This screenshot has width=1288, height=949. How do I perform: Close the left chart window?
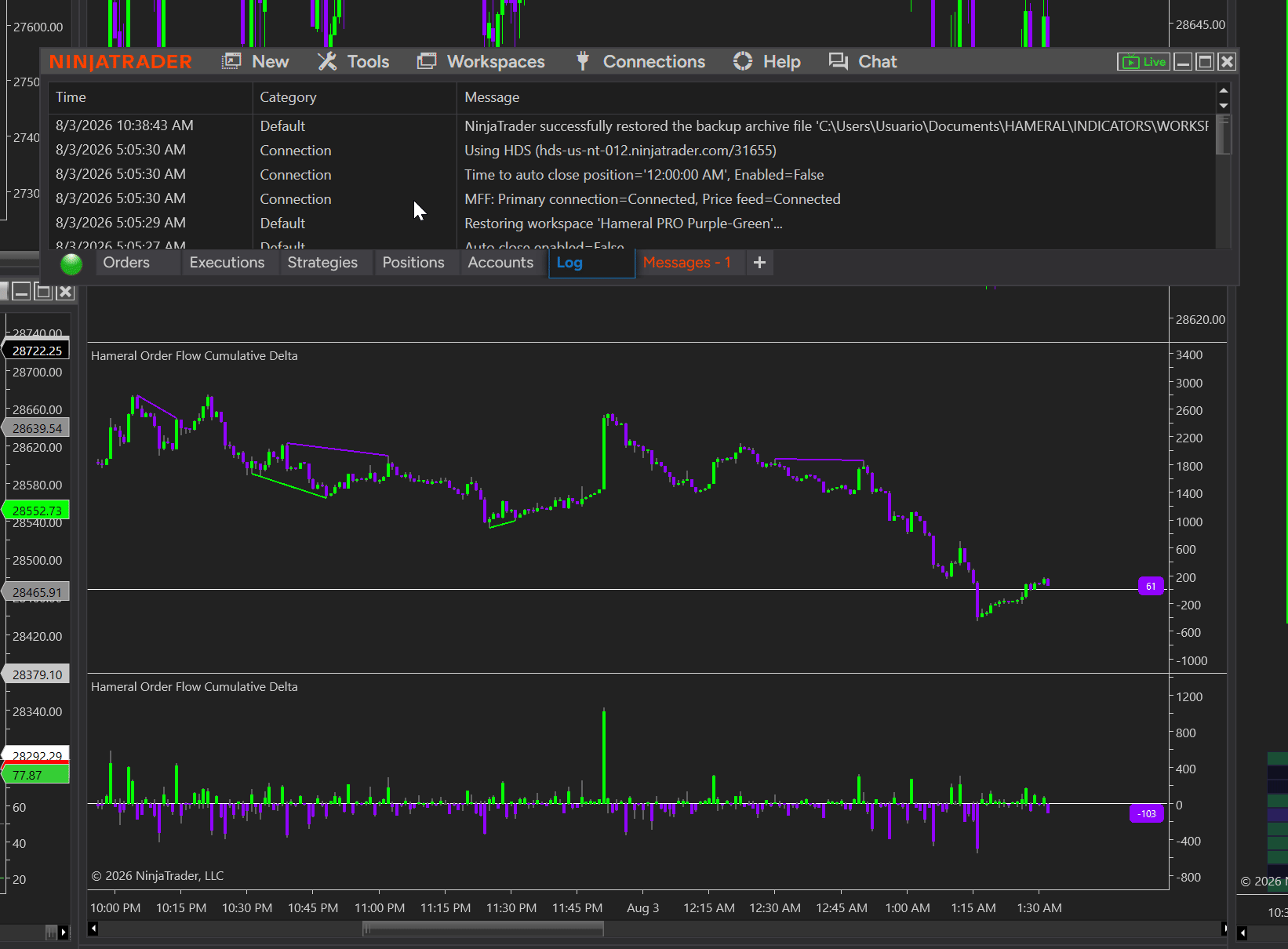(x=66, y=293)
